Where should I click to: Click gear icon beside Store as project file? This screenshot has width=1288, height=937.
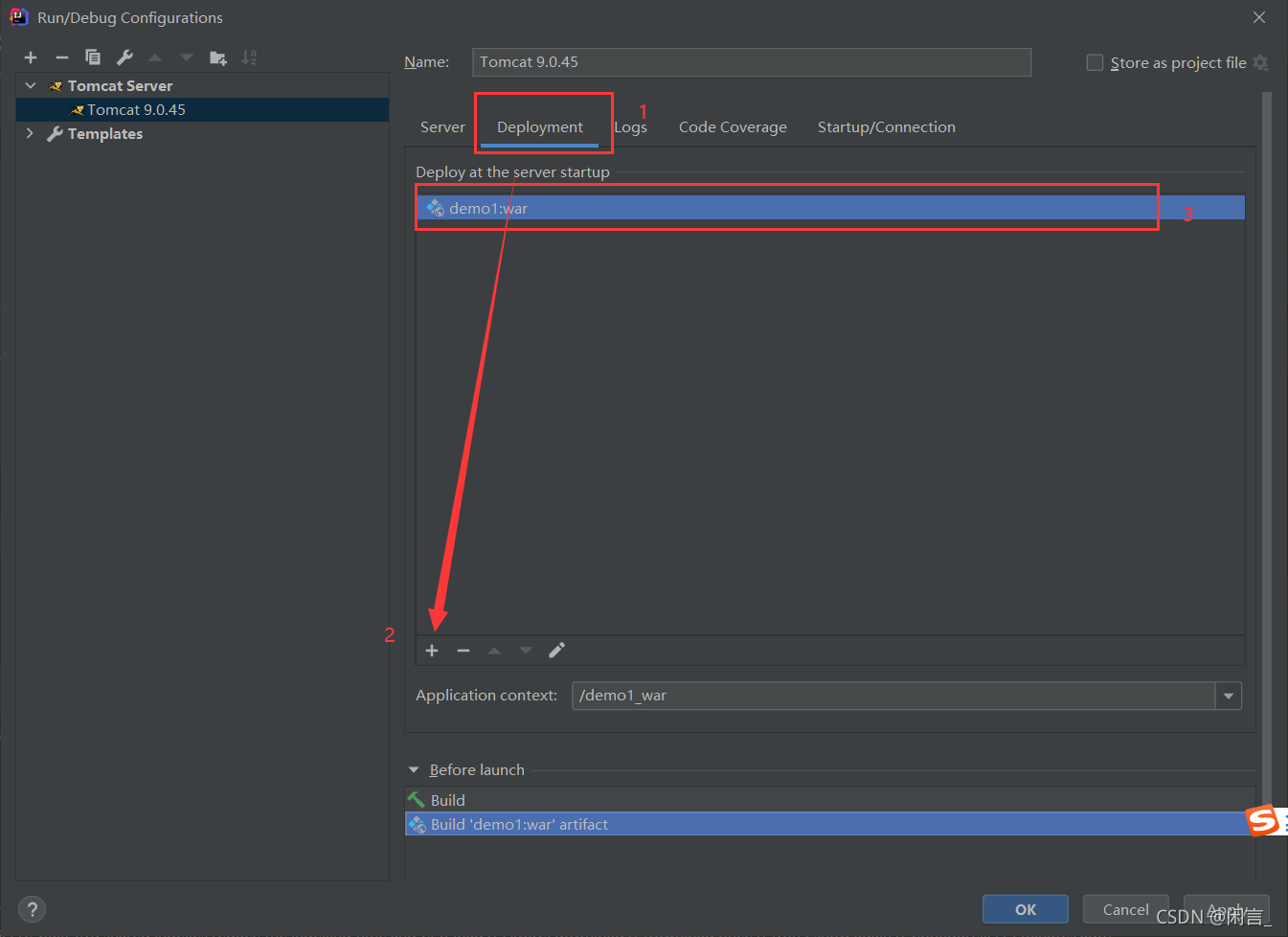click(x=1260, y=62)
